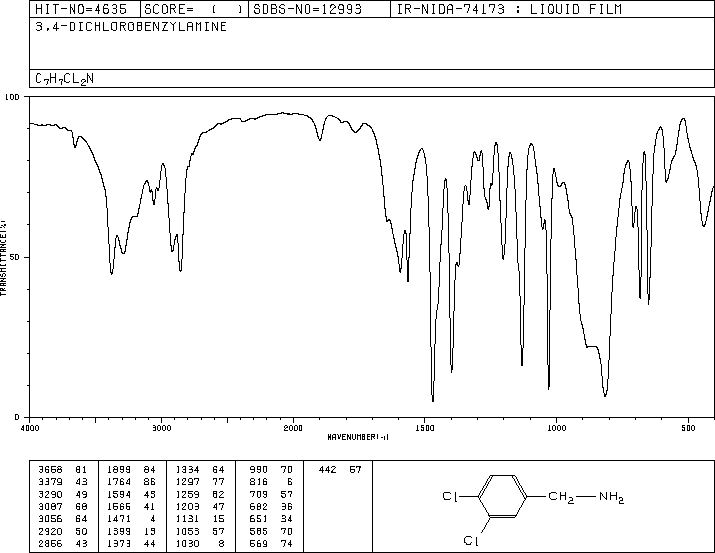The height and width of the screenshot is (553, 715).
Task: Click the 1000 tick label on wavenumber axis
Action: [x=556, y=428]
